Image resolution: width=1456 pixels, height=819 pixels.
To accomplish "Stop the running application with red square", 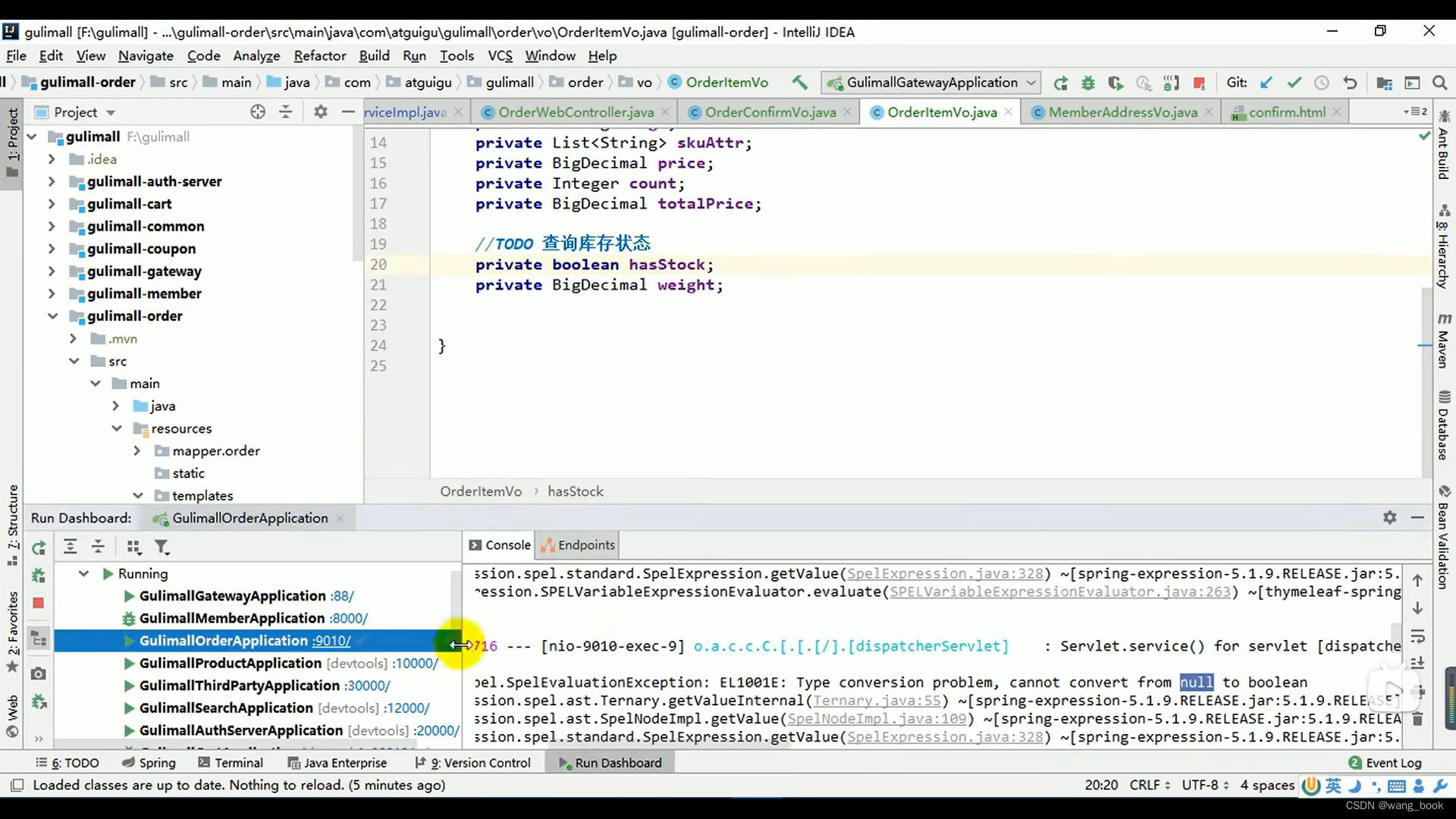I will click(1199, 83).
